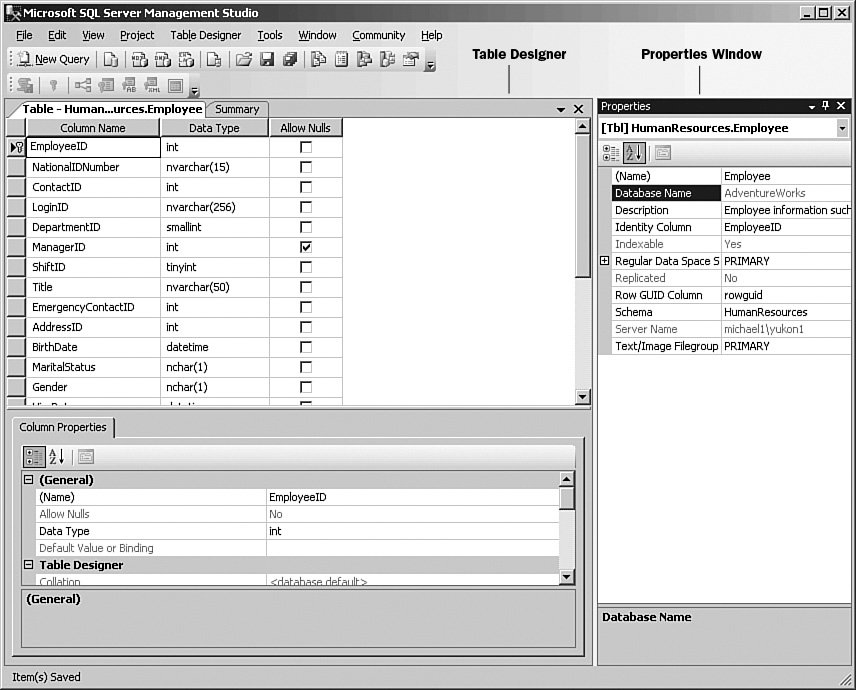Screen dimensions: 856x690
Task: Show Template Explorer from the toolbar
Action: (387, 59)
